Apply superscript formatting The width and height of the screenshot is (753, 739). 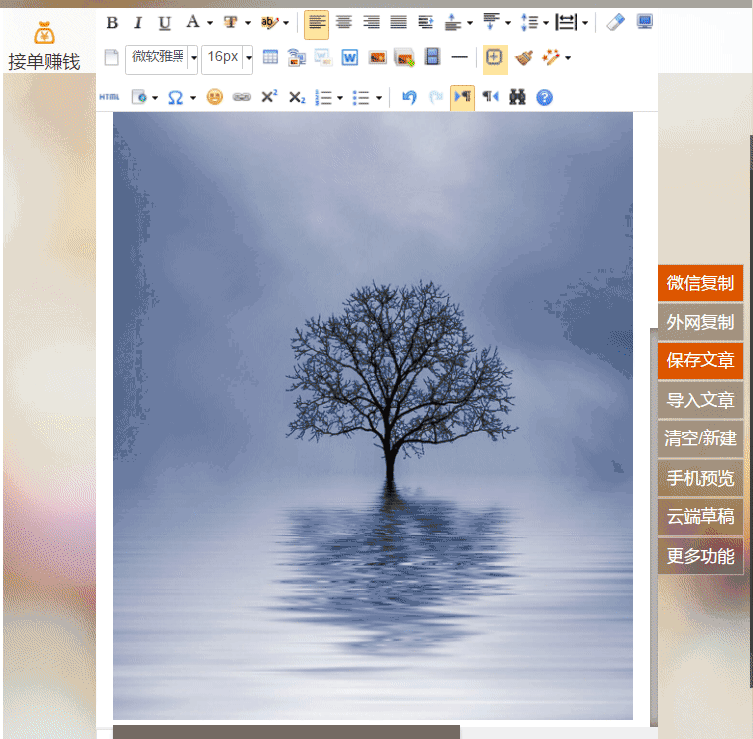pyautogui.click(x=269, y=96)
